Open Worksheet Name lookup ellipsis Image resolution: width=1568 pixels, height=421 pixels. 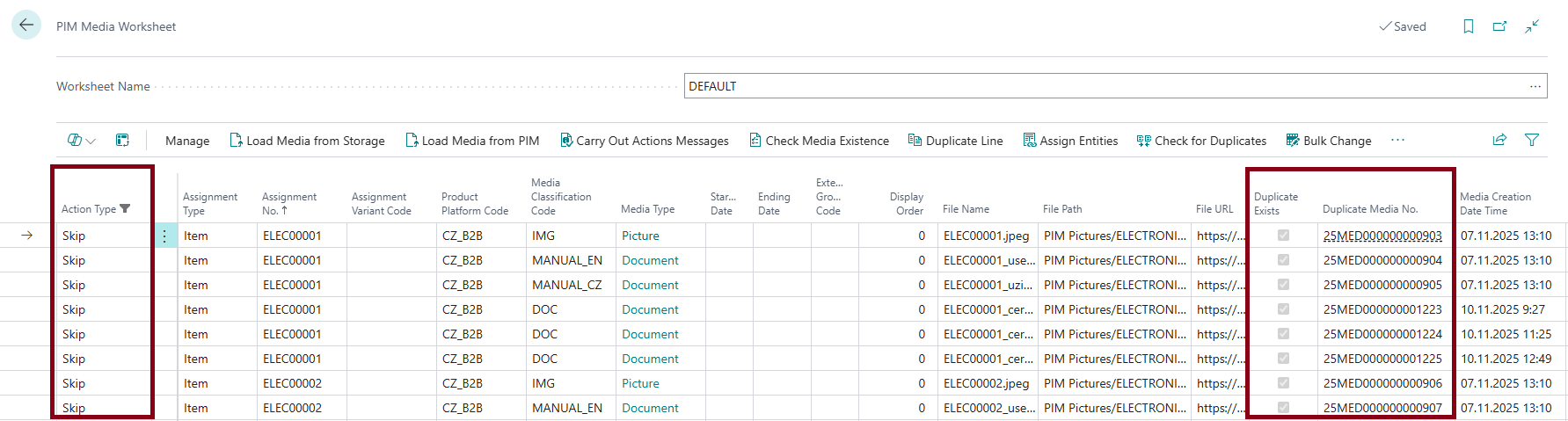click(1535, 86)
